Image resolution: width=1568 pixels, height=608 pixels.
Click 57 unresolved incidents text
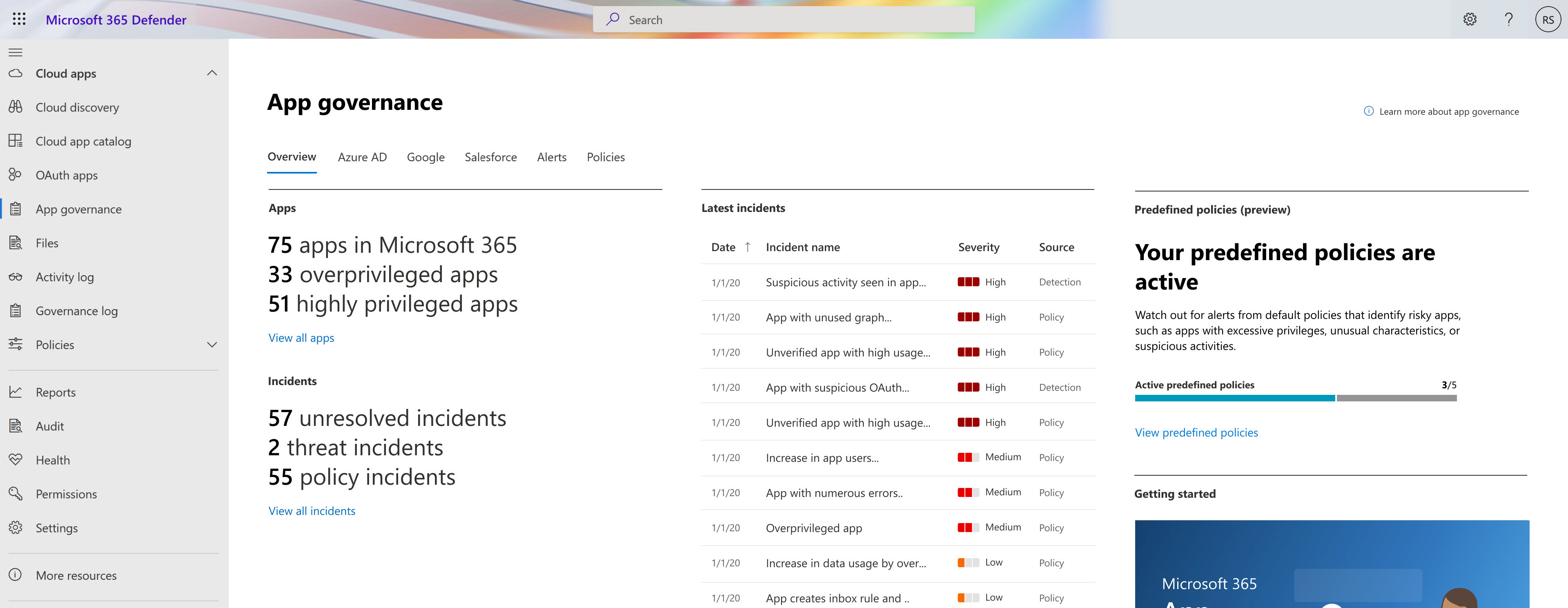(387, 418)
